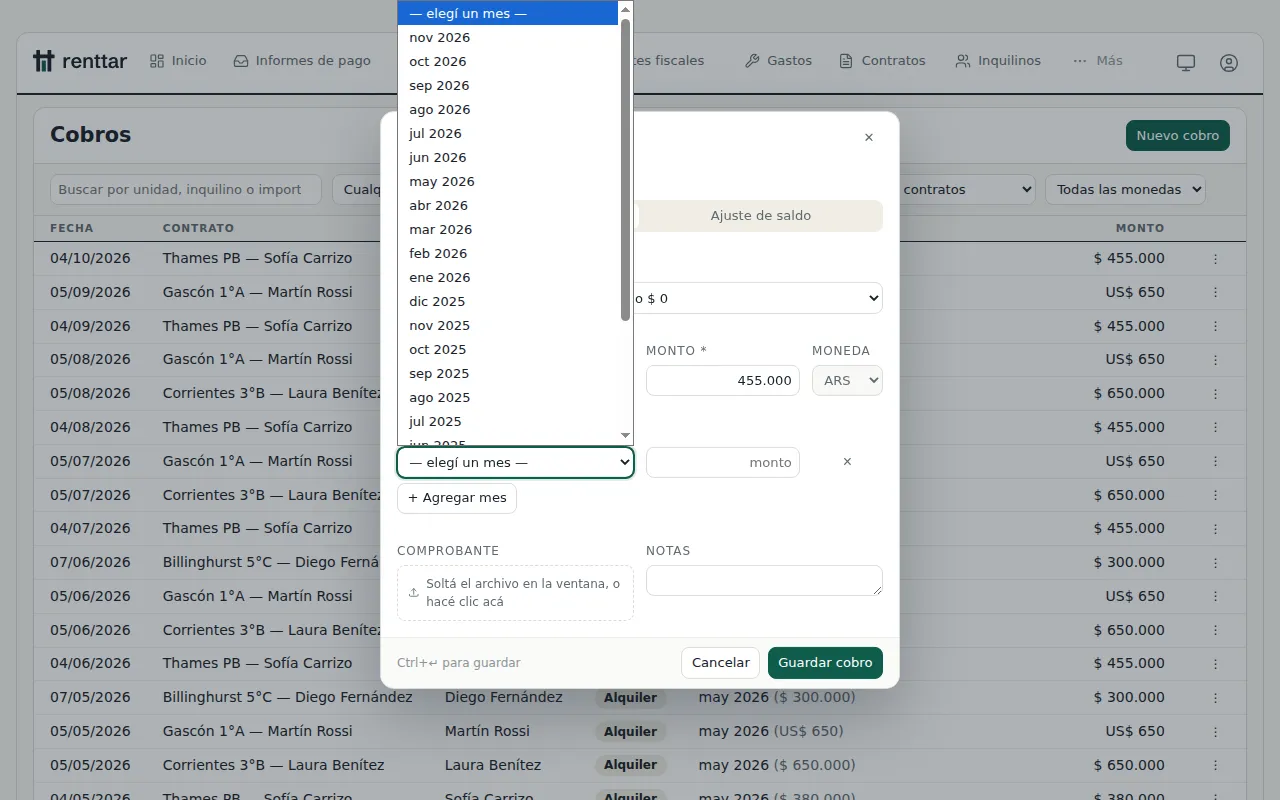The image size is (1280, 800).
Task: Select the '— elegí un mes —' list option
Action: click(x=508, y=13)
